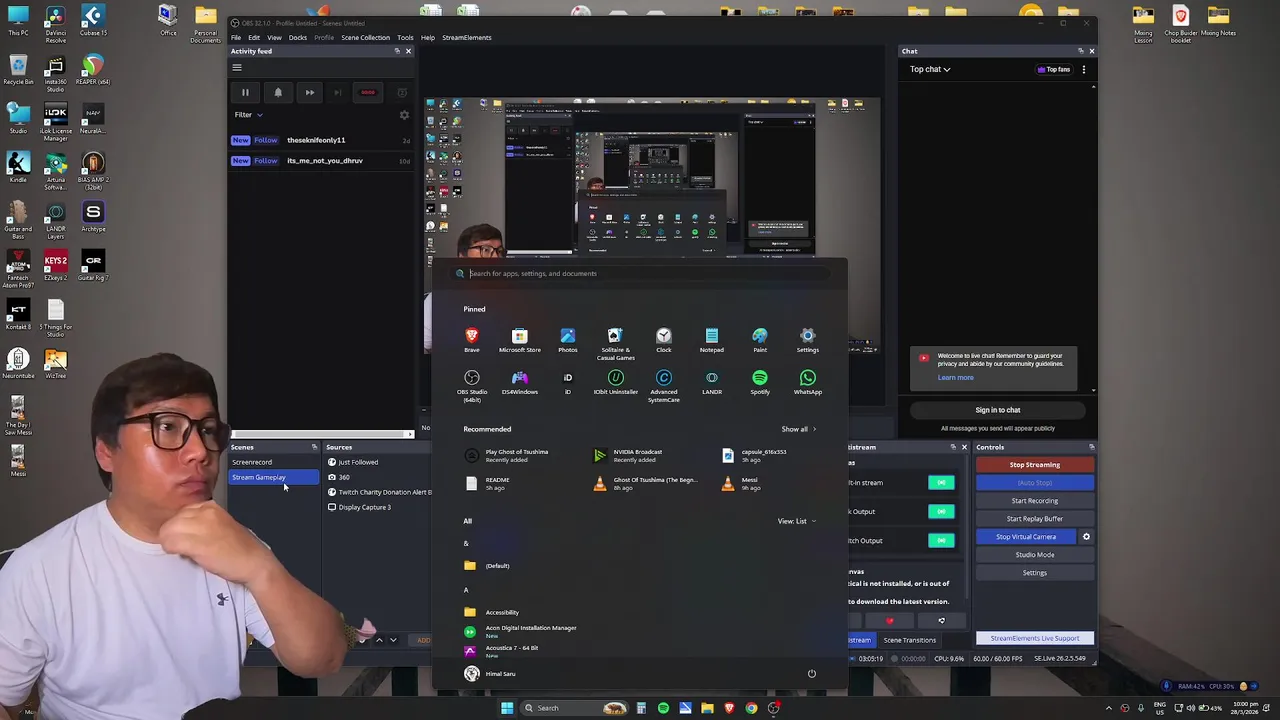Open Spotify from taskbar
1280x720 pixels.
pyautogui.click(x=663, y=708)
